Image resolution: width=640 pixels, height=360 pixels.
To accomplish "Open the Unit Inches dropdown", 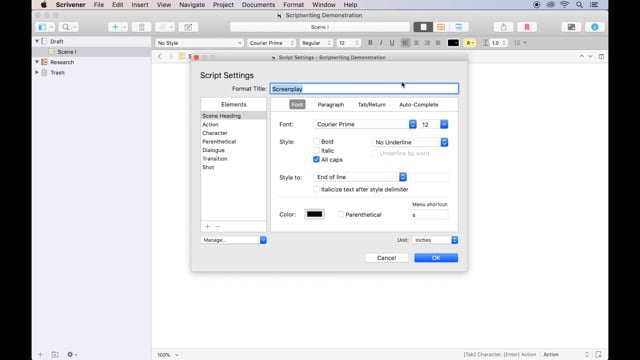I will pos(435,240).
